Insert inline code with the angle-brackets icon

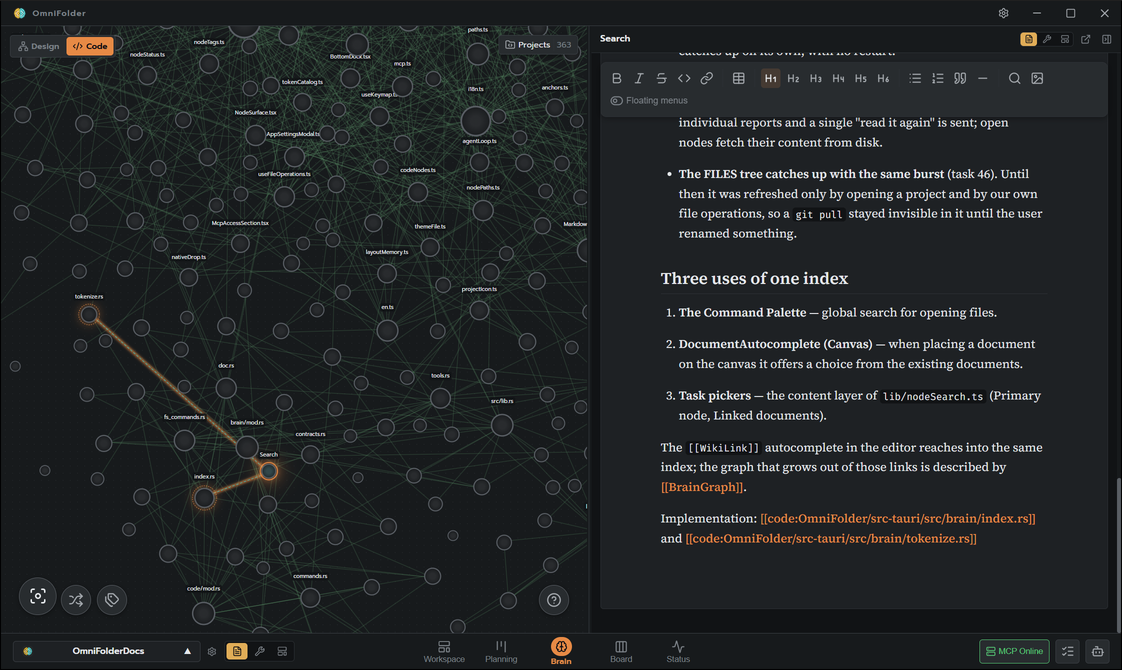pyautogui.click(x=684, y=78)
